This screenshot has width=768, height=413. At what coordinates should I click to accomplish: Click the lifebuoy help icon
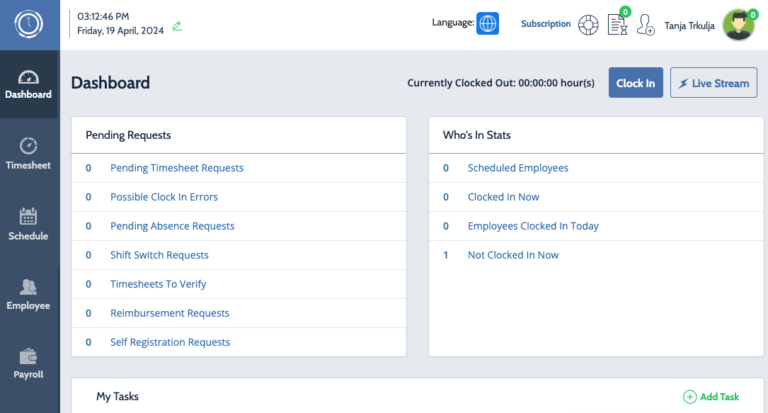pos(588,24)
